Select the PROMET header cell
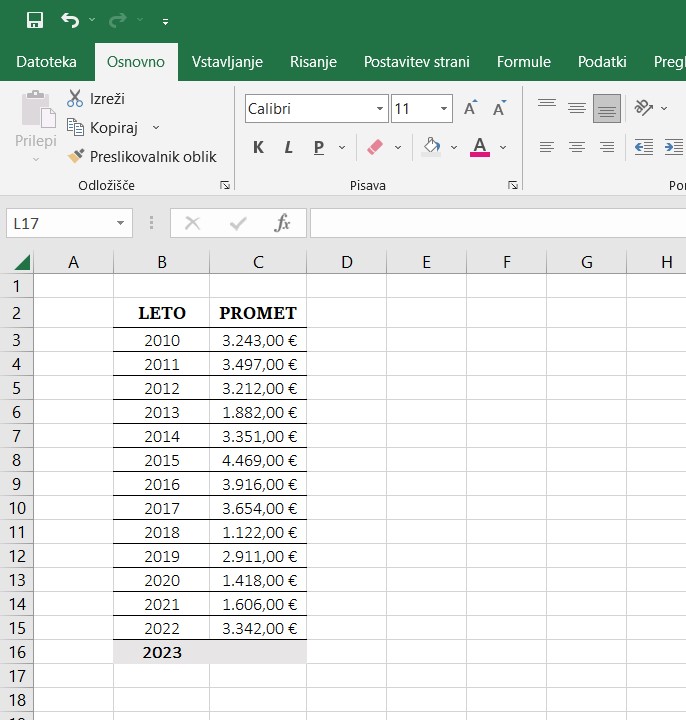This screenshot has width=686, height=720. pos(258,313)
